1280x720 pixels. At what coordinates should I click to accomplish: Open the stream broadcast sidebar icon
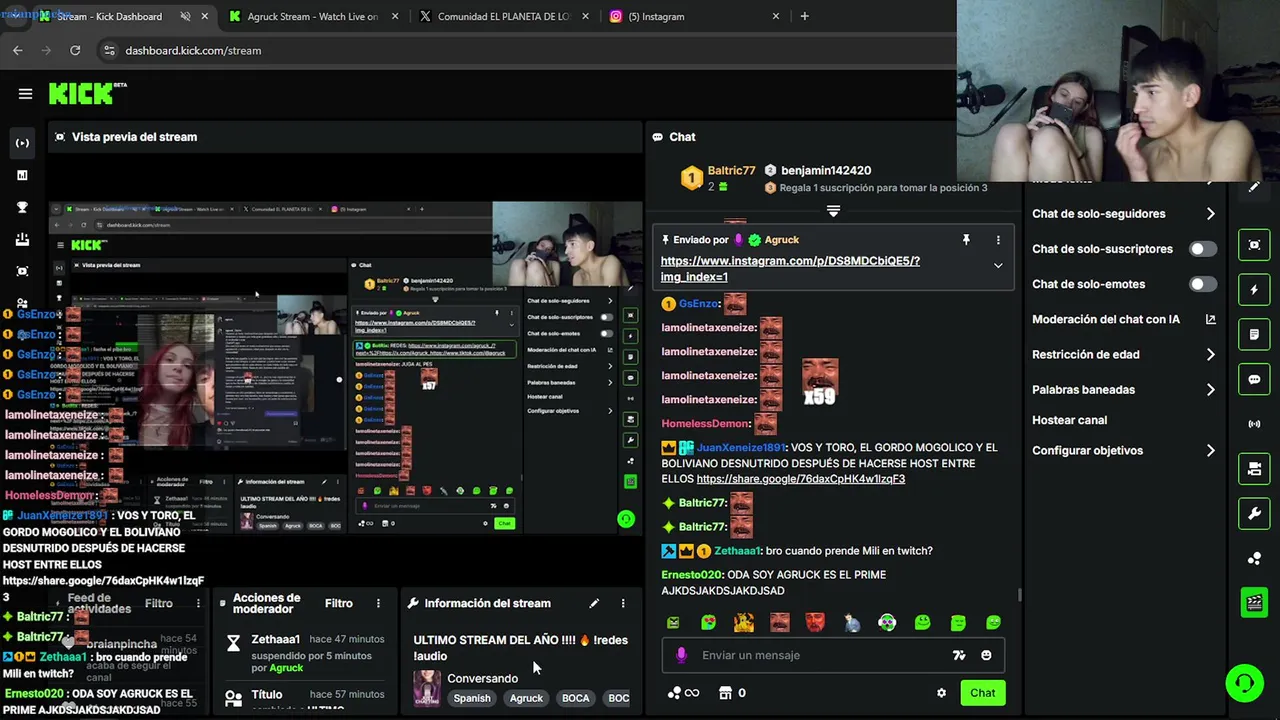22,143
